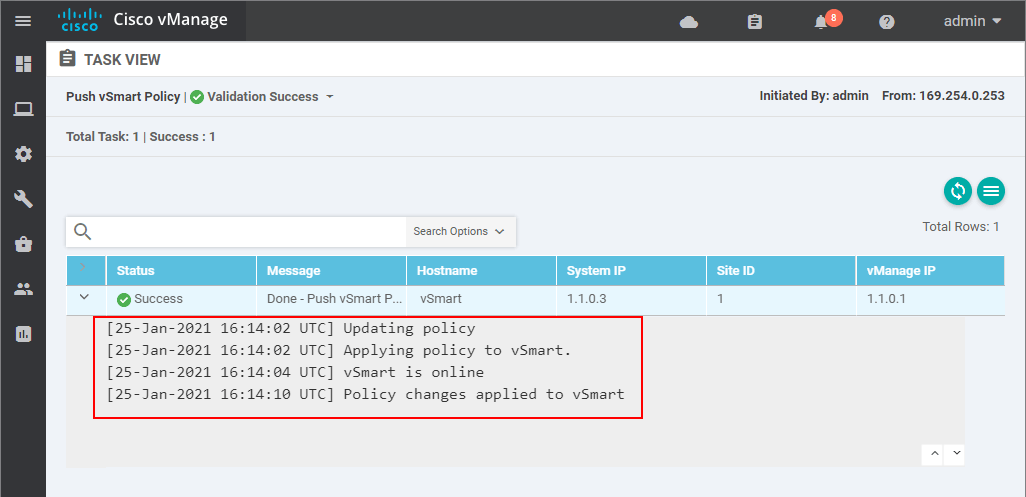This screenshot has height=497, width=1026.
Task: Open the Dashboard grid icon in sidebar
Action: pos(24,63)
